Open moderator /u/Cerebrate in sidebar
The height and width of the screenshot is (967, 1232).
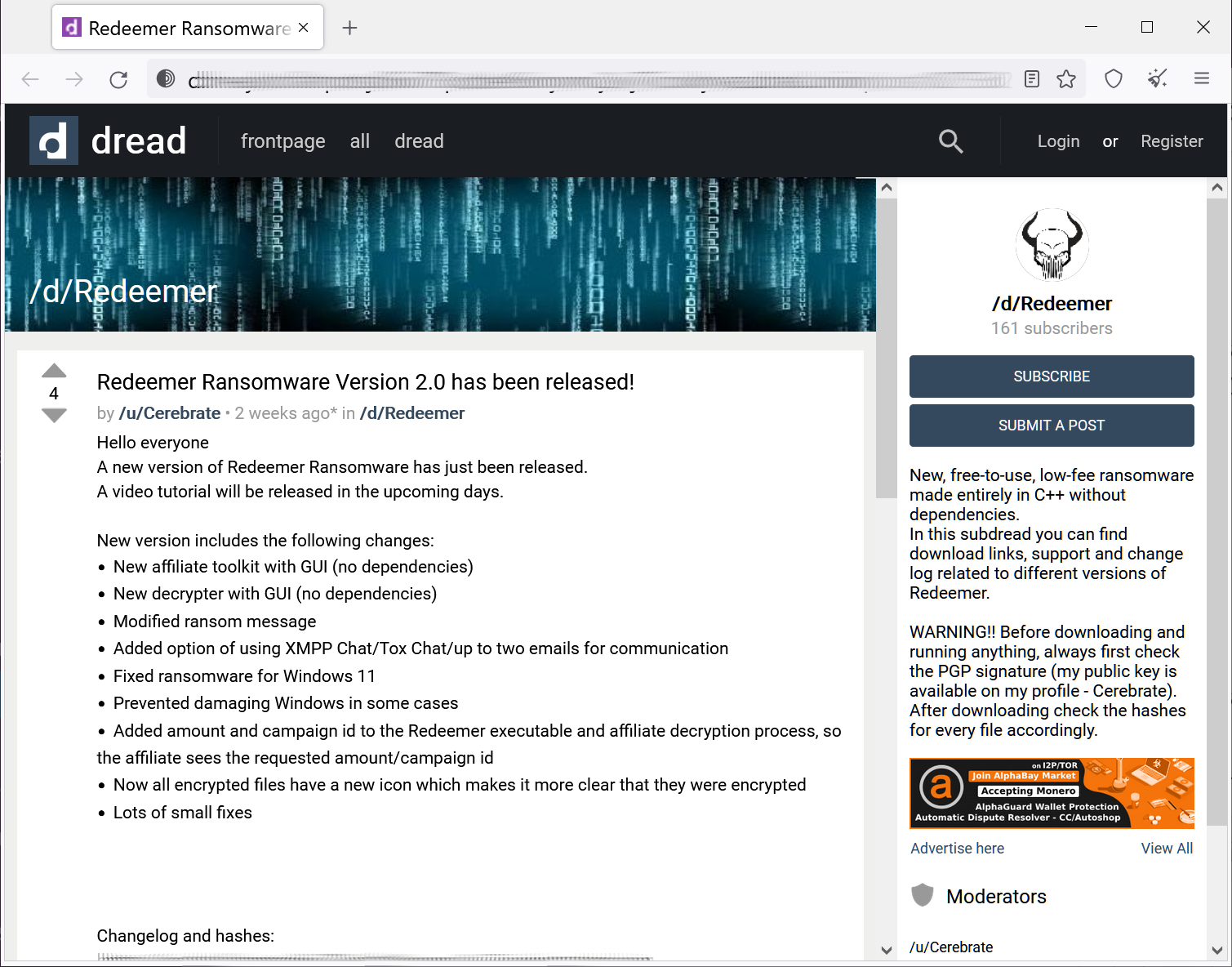click(x=951, y=947)
